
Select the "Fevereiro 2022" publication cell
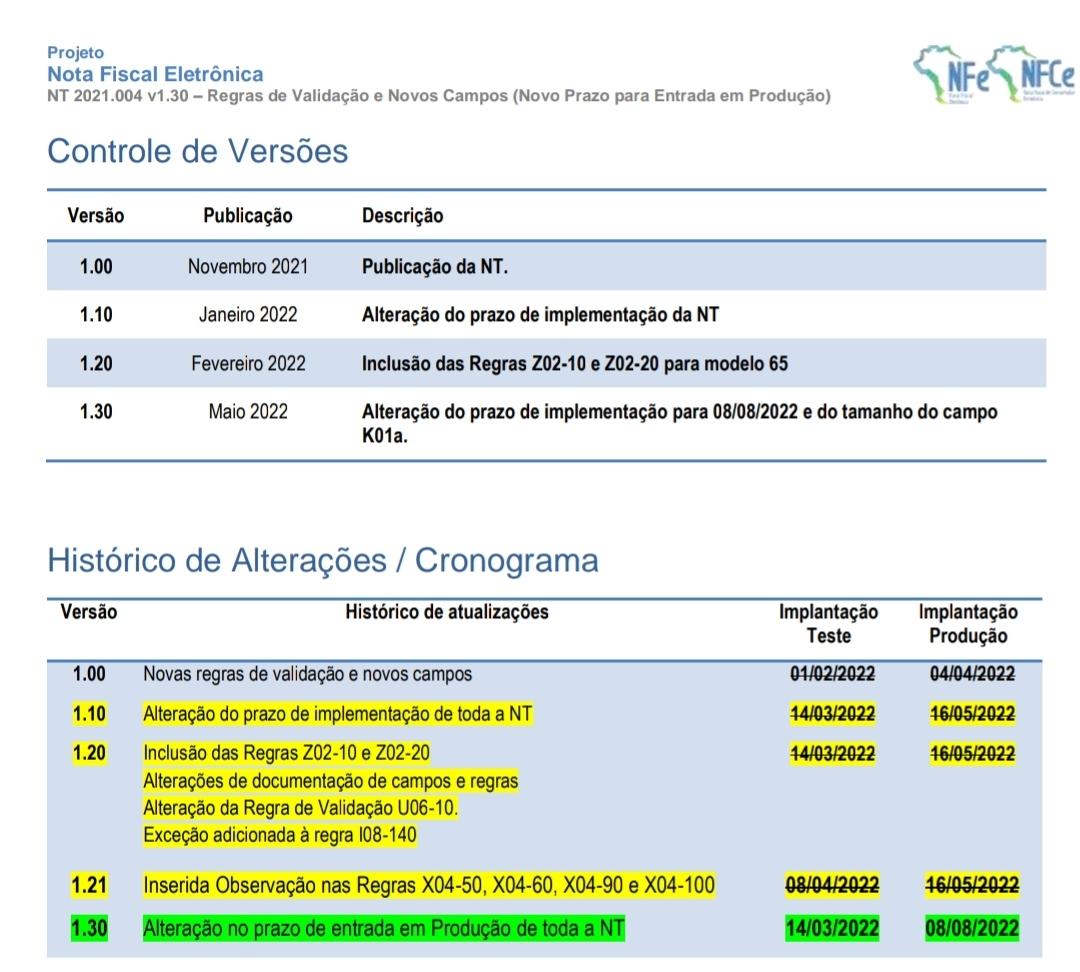click(248, 363)
